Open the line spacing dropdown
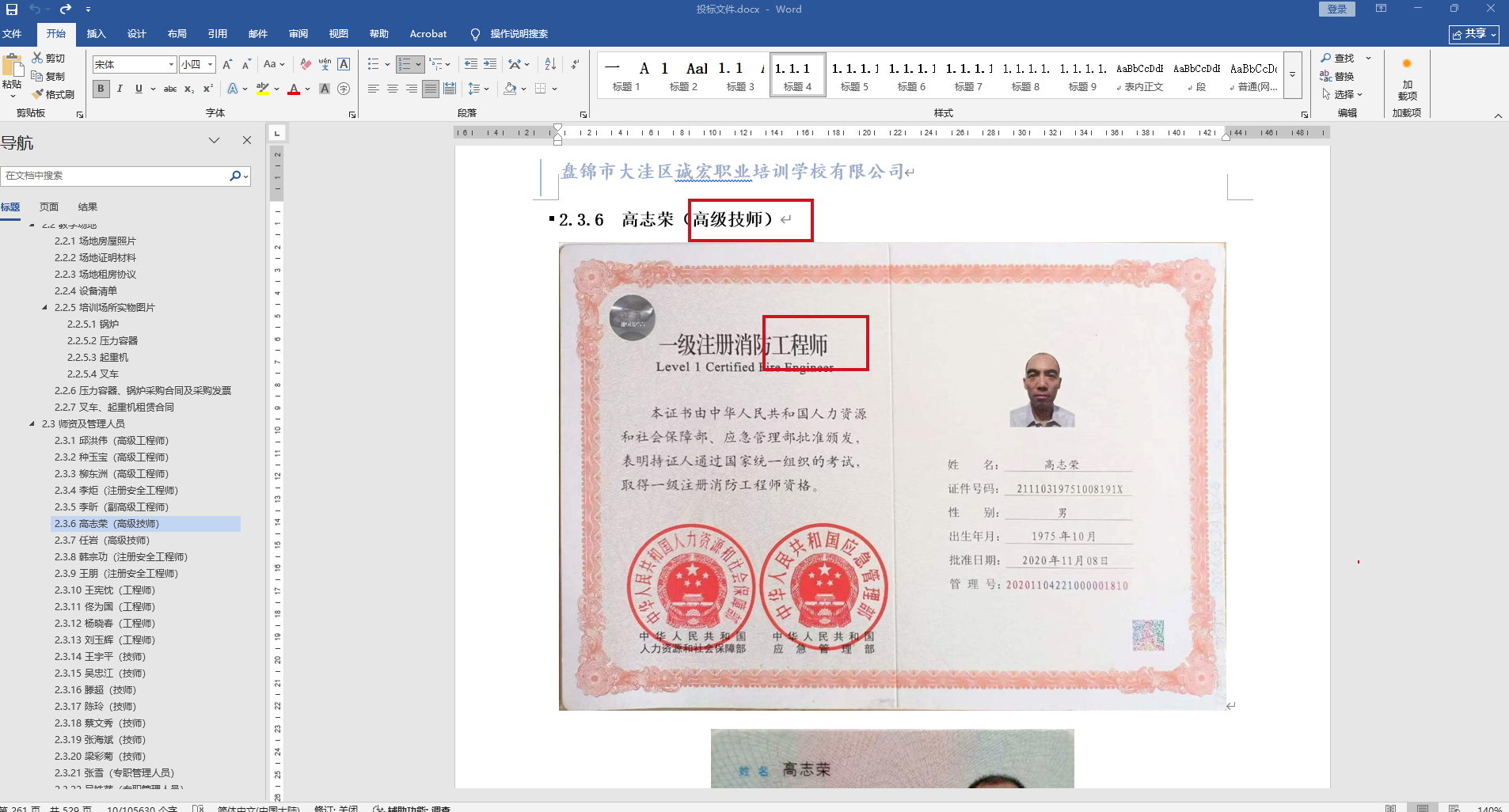Screen dimensions: 1509x812 click(x=478, y=89)
